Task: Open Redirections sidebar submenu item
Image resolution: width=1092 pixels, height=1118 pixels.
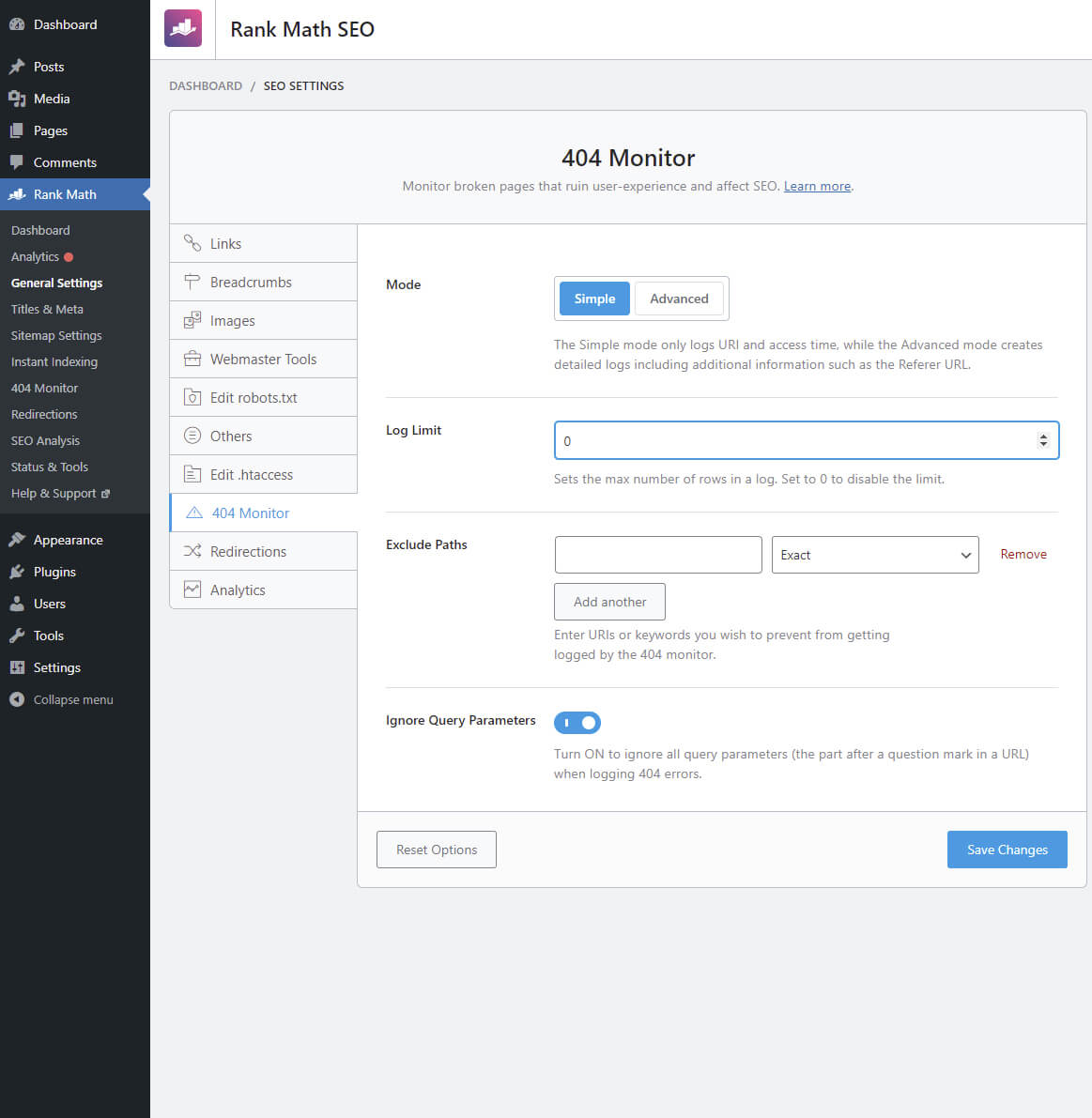Action: (x=44, y=414)
